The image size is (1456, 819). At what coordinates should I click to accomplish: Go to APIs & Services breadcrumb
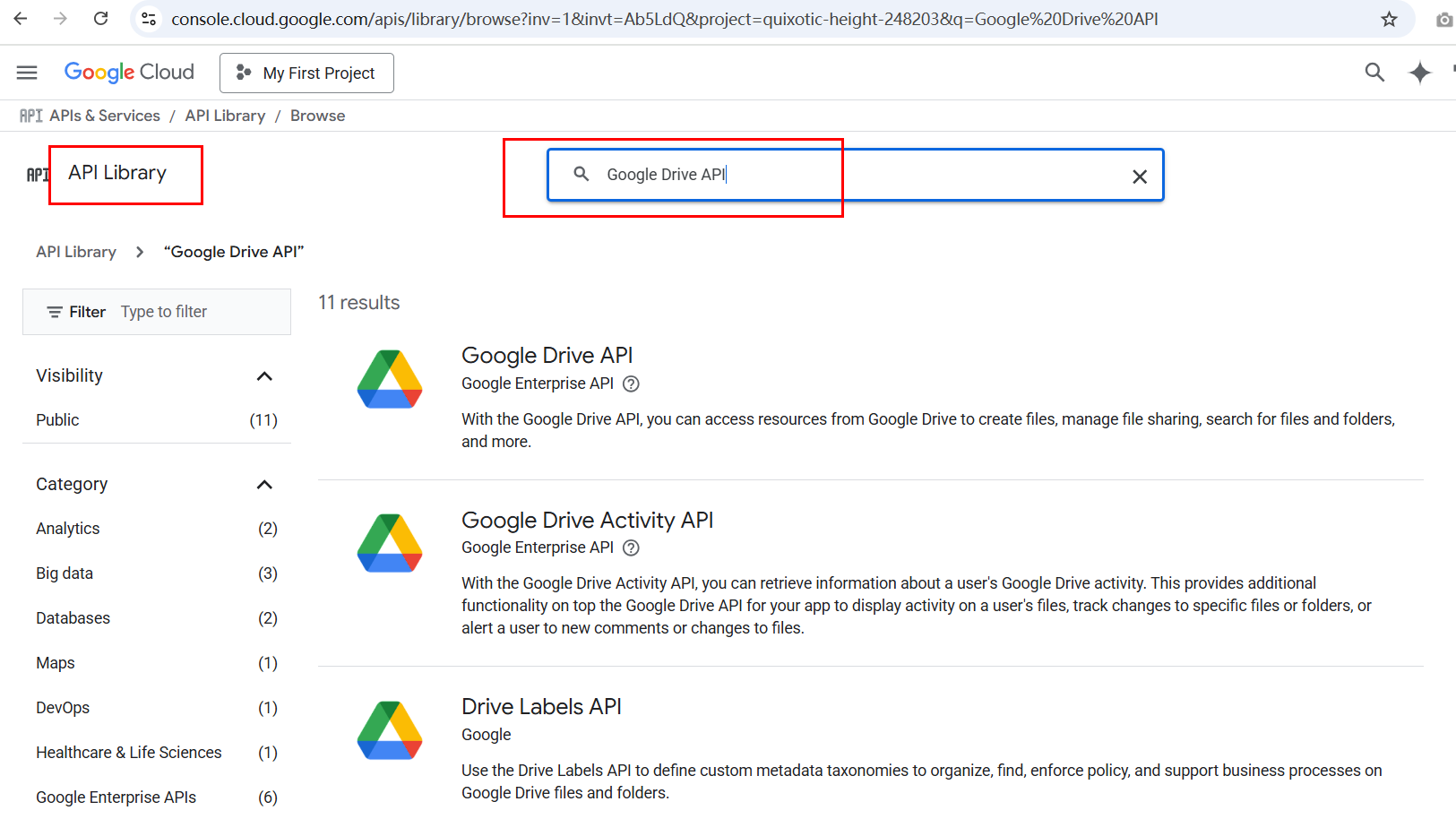click(x=105, y=116)
